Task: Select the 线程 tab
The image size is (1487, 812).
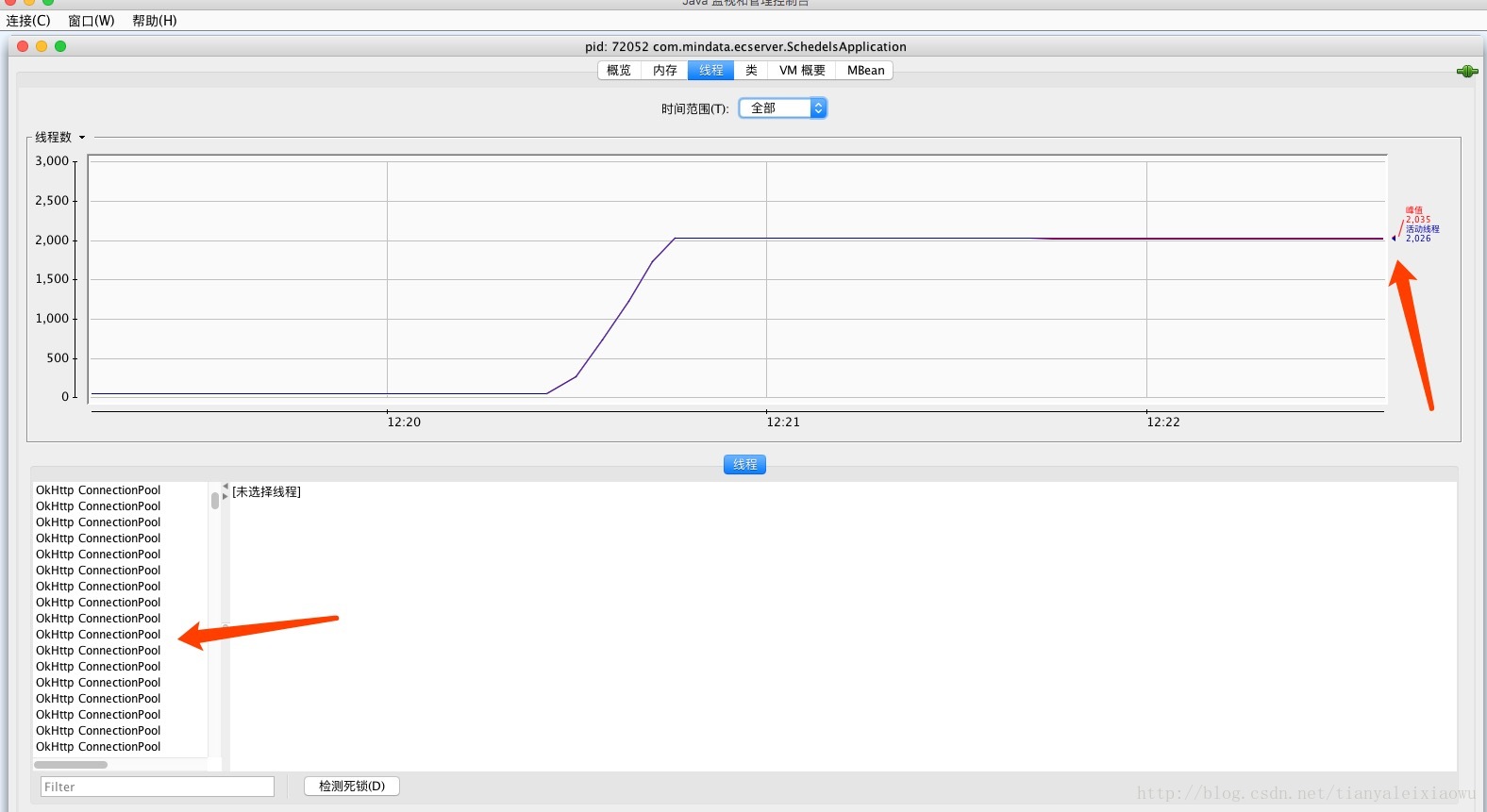Action: (x=711, y=71)
